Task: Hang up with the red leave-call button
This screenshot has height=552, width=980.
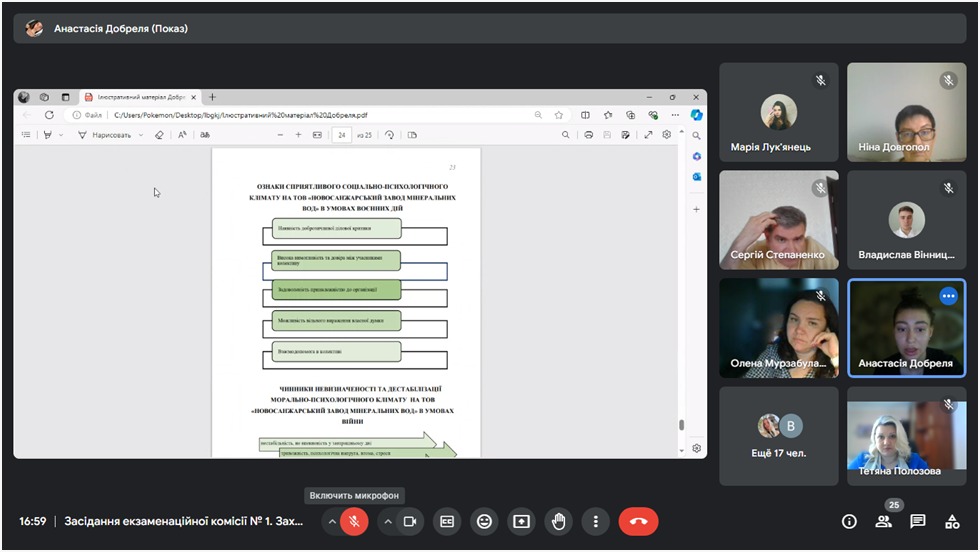Action: click(x=638, y=521)
